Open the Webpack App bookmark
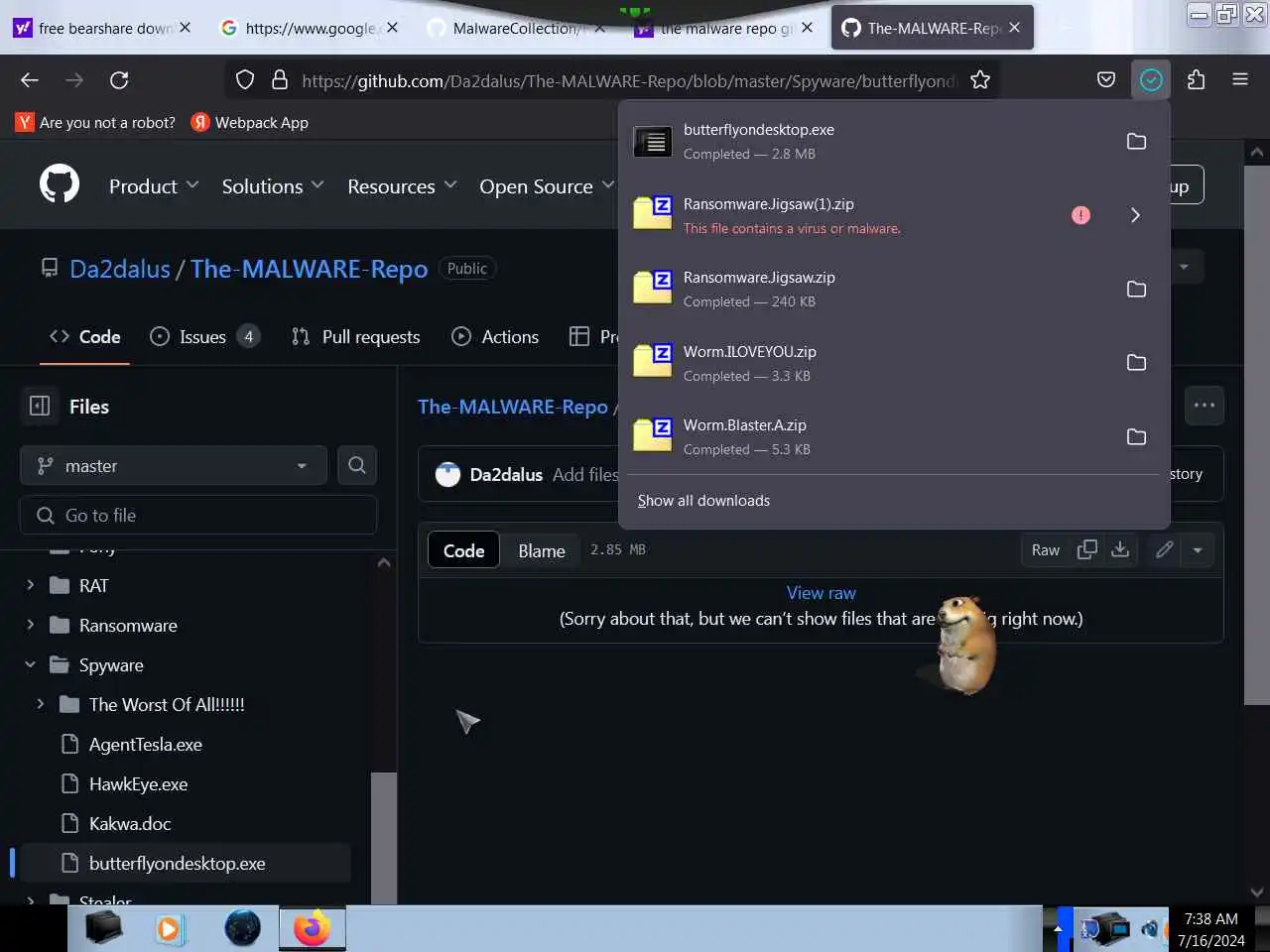Screen dimensions: 1270x952 coord(250,123)
